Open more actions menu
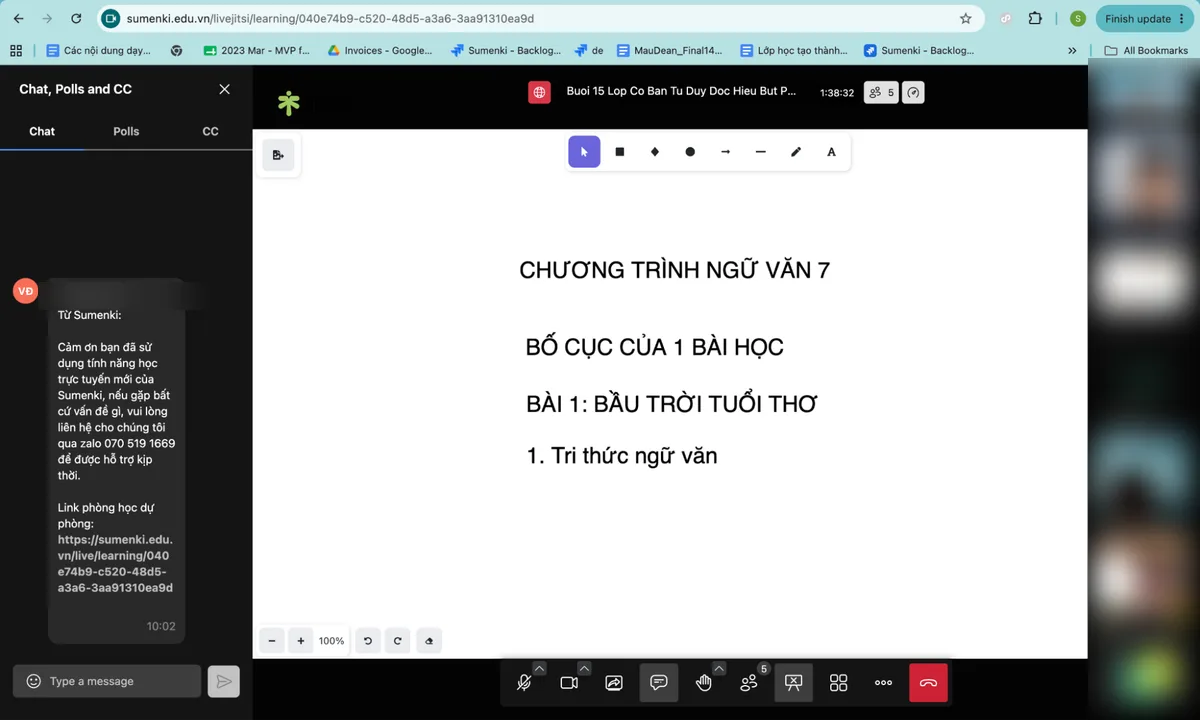The height and width of the screenshot is (720, 1200). pyautogui.click(x=884, y=682)
